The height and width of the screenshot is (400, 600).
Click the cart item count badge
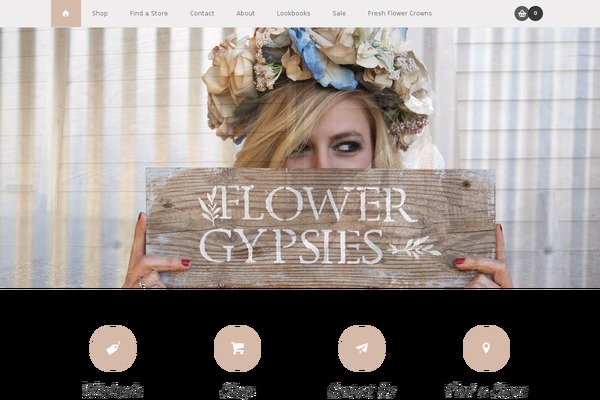pyautogui.click(x=536, y=13)
